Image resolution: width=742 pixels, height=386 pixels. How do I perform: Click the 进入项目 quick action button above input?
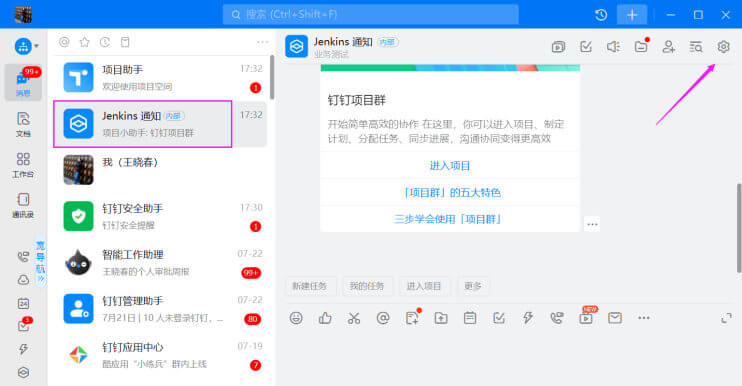click(424, 286)
